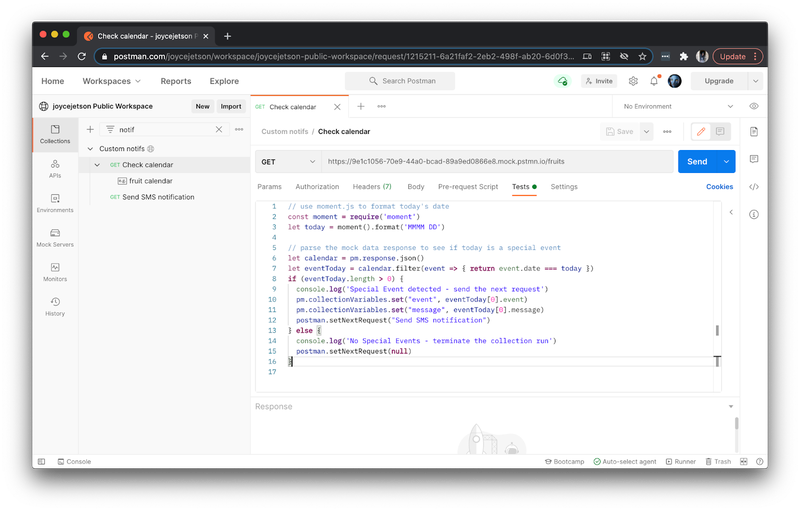
Task: Click the sync status cloud icon
Action: pyautogui.click(x=562, y=81)
